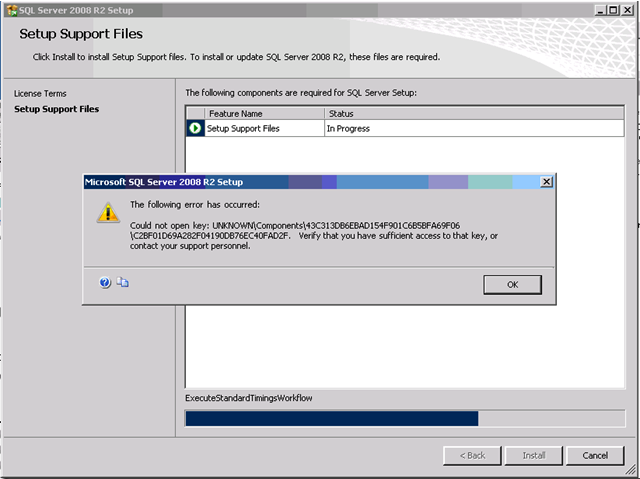Maximize the SQL Server 2008 R2 Setup window
This screenshot has height=479, width=640.
[x=613, y=10]
